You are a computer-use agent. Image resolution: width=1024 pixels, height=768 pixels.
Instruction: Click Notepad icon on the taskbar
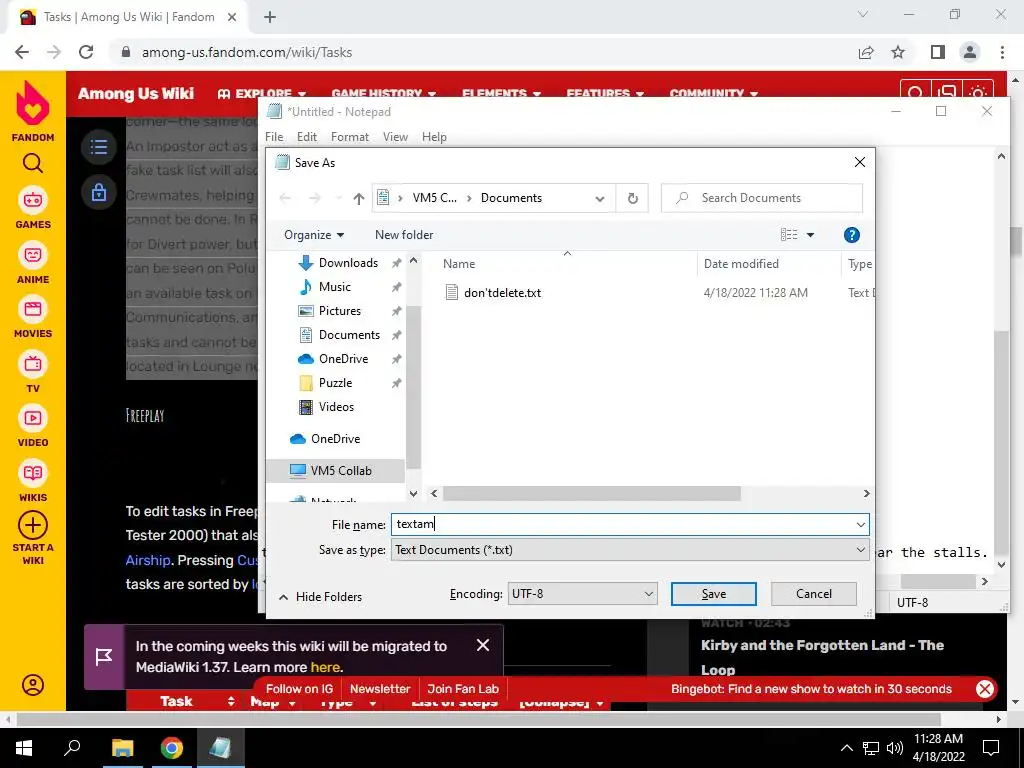[220, 748]
